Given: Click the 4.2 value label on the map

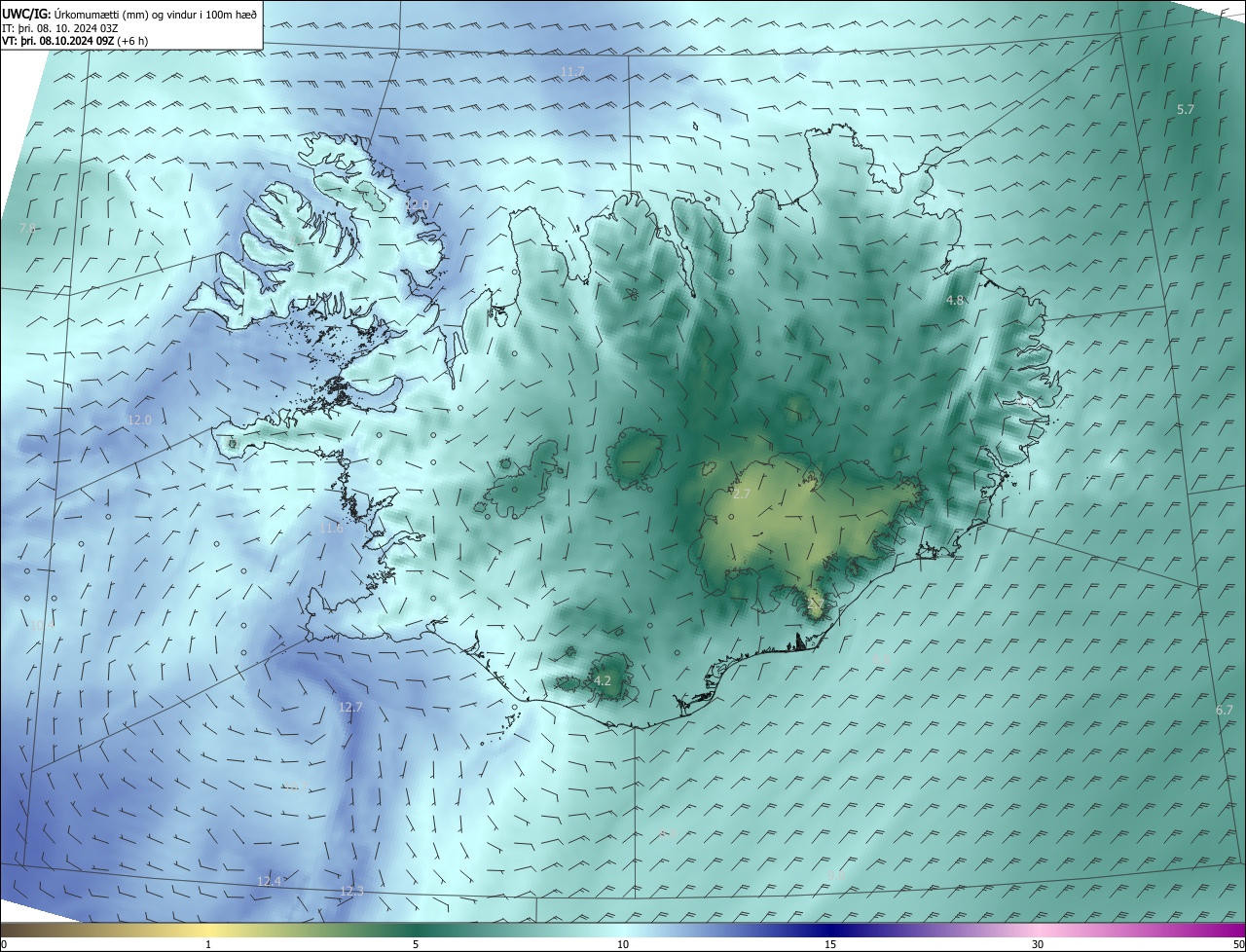Looking at the screenshot, I should click(603, 681).
